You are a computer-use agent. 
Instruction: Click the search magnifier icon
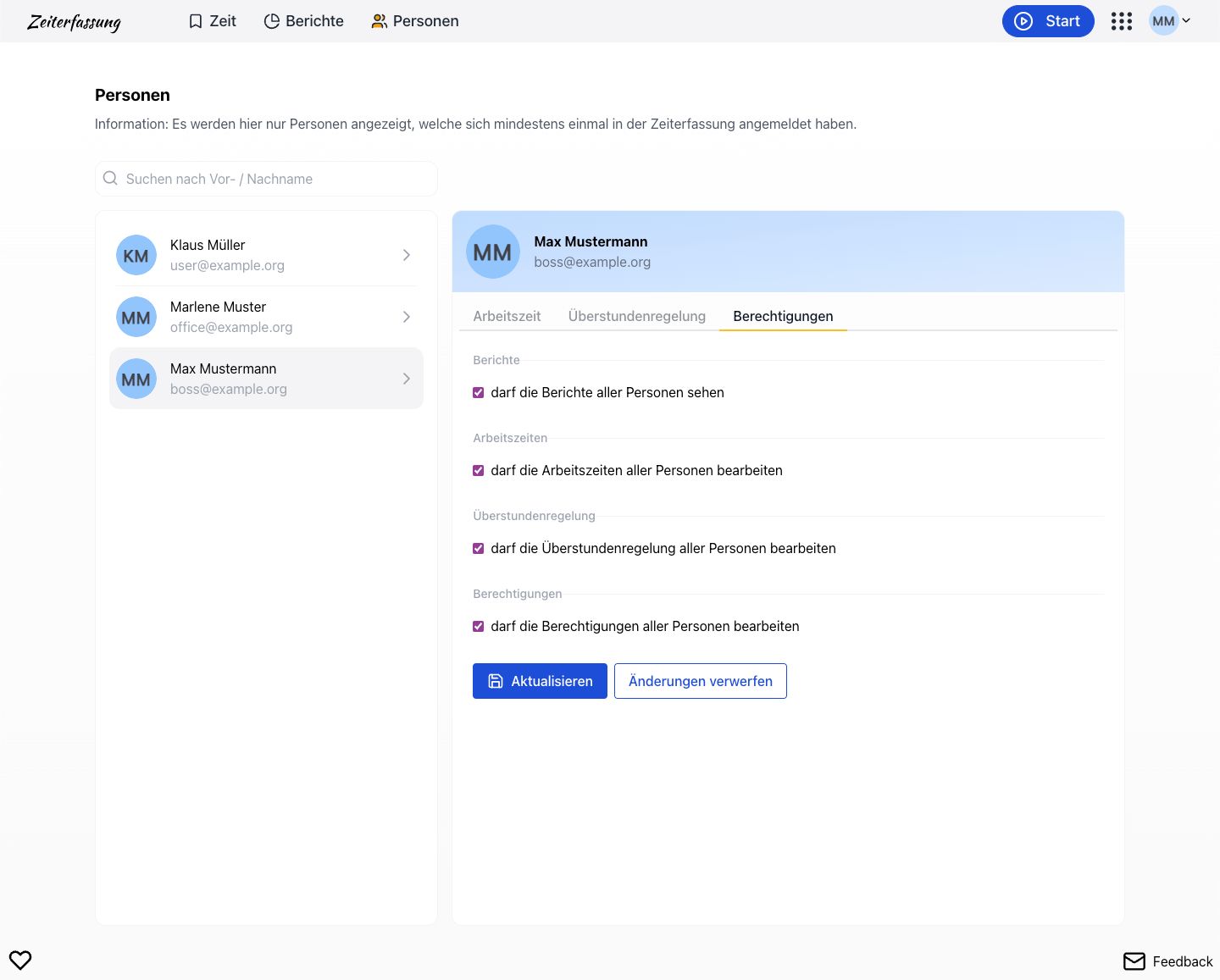[x=110, y=179]
